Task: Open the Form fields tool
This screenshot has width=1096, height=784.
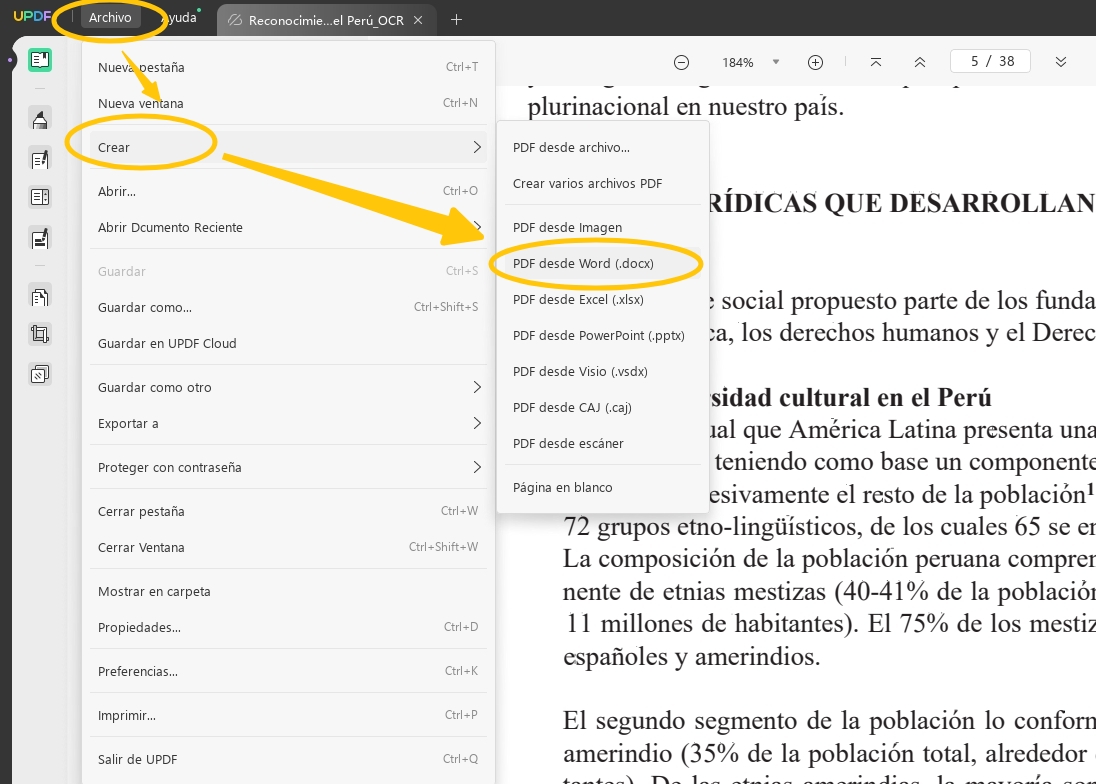Action: (40, 197)
